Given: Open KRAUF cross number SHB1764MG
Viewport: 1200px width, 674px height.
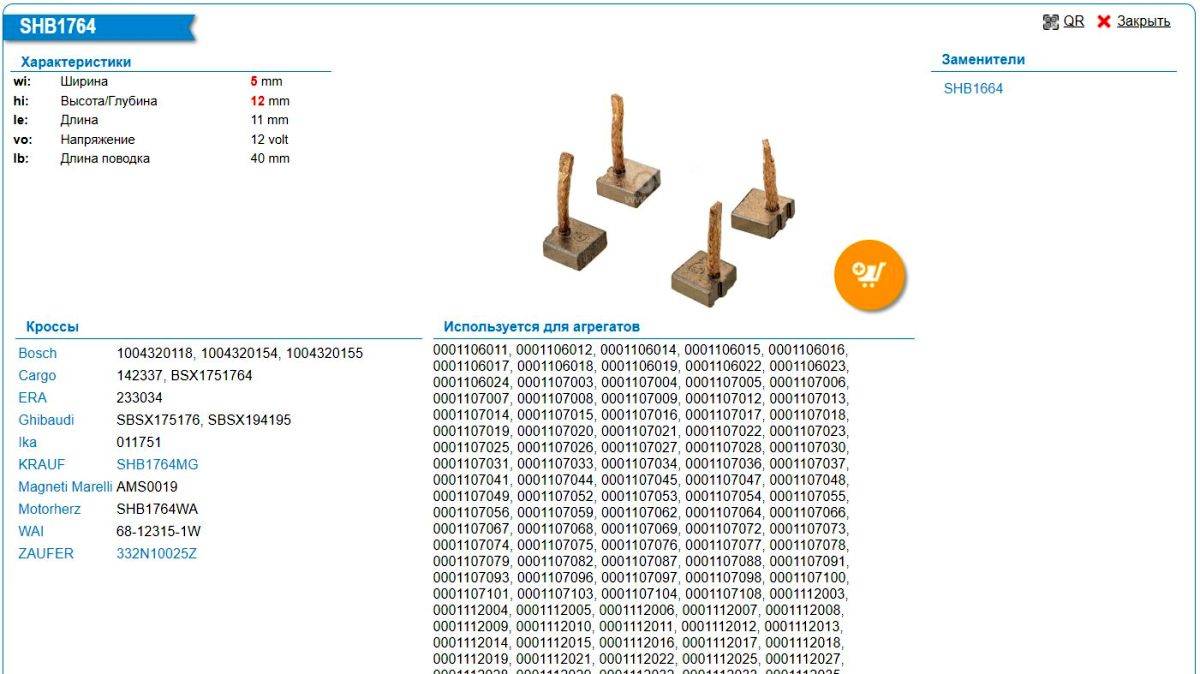Looking at the screenshot, I should point(157,465).
